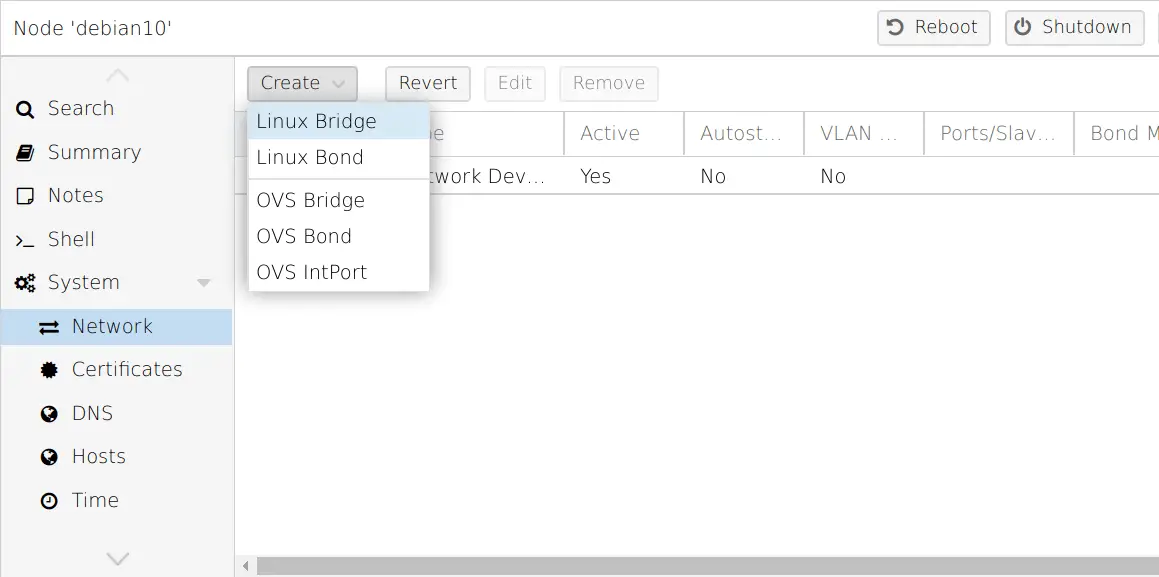Image resolution: width=1159 pixels, height=577 pixels.
Task: Select OVS Bond from the menu
Action: (304, 236)
